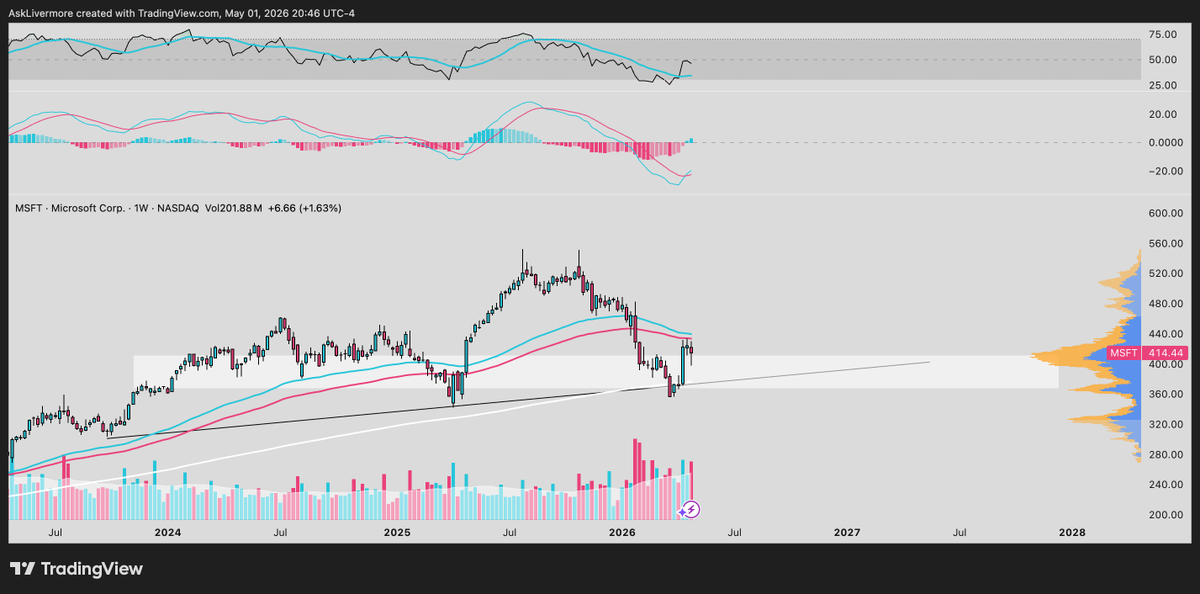Screen dimensions: 1200x594
Task: Click the 2024 time axis label
Action: click(x=168, y=533)
